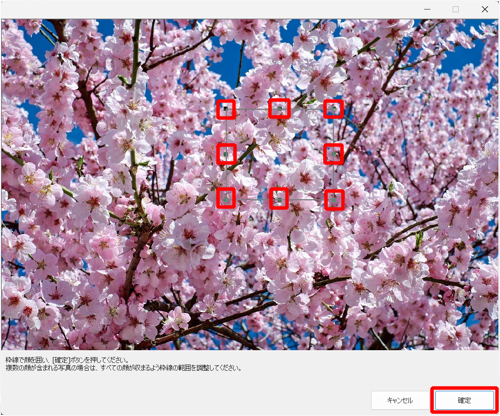Close the face selection window
The height and width of the screenshot is (416, 500).
tap(485, 9)
